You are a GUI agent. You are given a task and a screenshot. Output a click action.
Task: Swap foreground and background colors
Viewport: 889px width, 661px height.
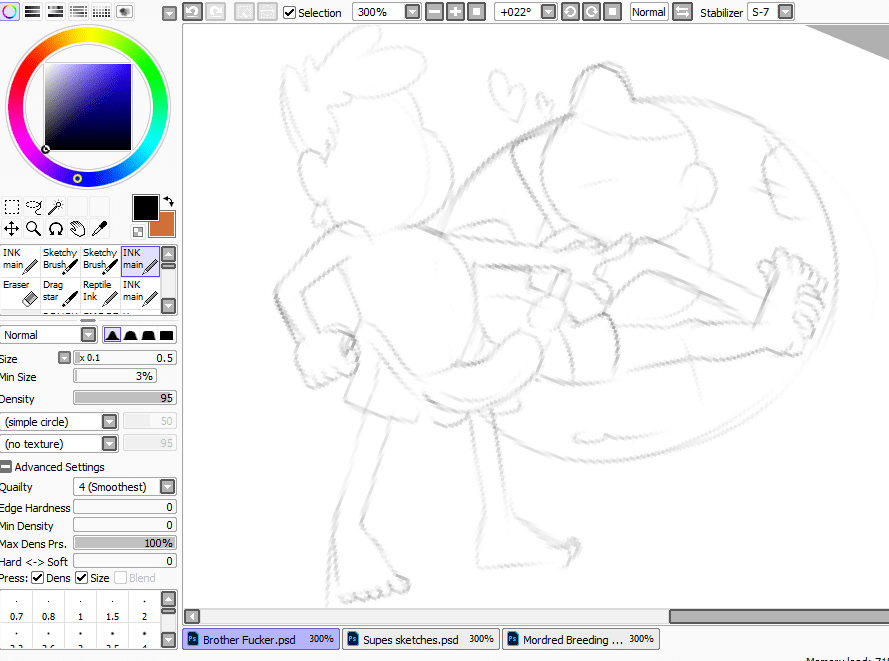pos(169,201)
